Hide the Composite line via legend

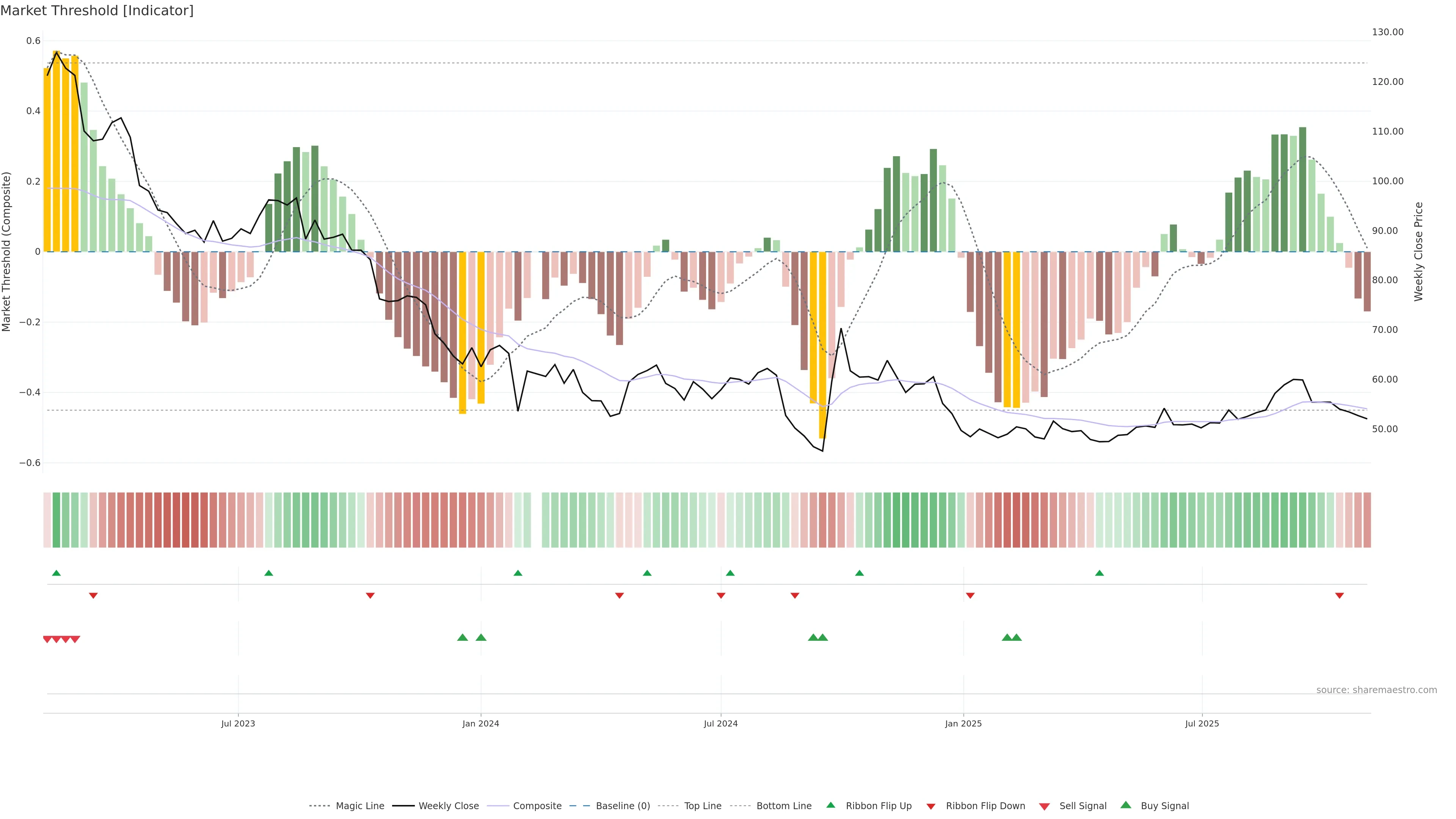click(537, 806)
